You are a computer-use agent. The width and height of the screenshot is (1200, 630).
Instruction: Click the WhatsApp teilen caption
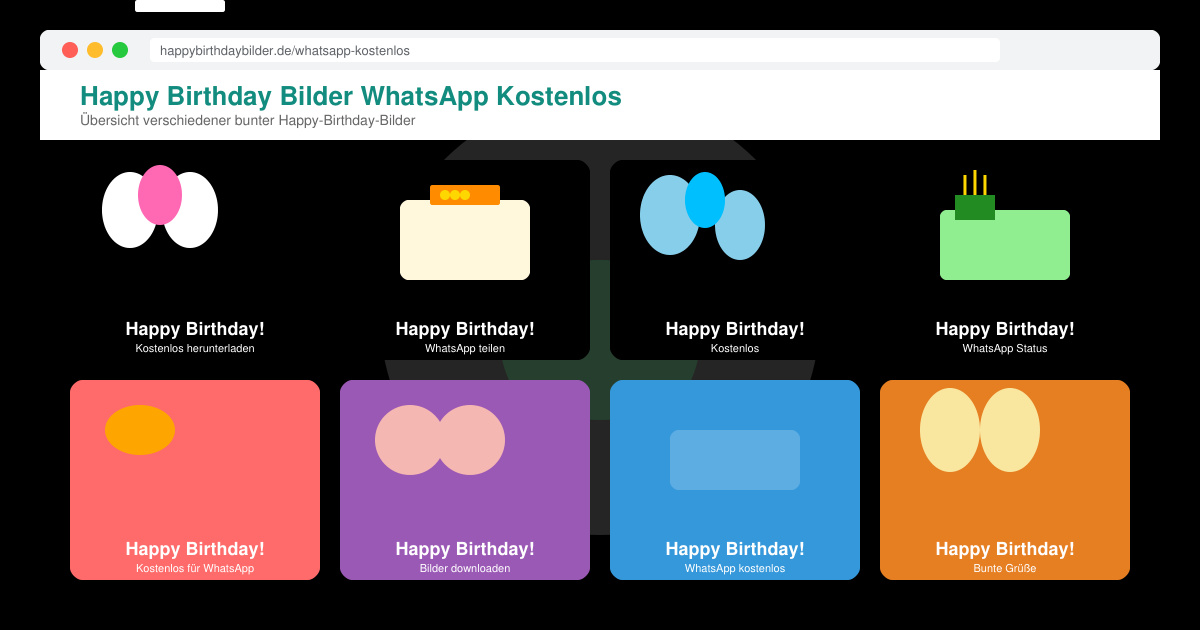(x=465, y=348)
